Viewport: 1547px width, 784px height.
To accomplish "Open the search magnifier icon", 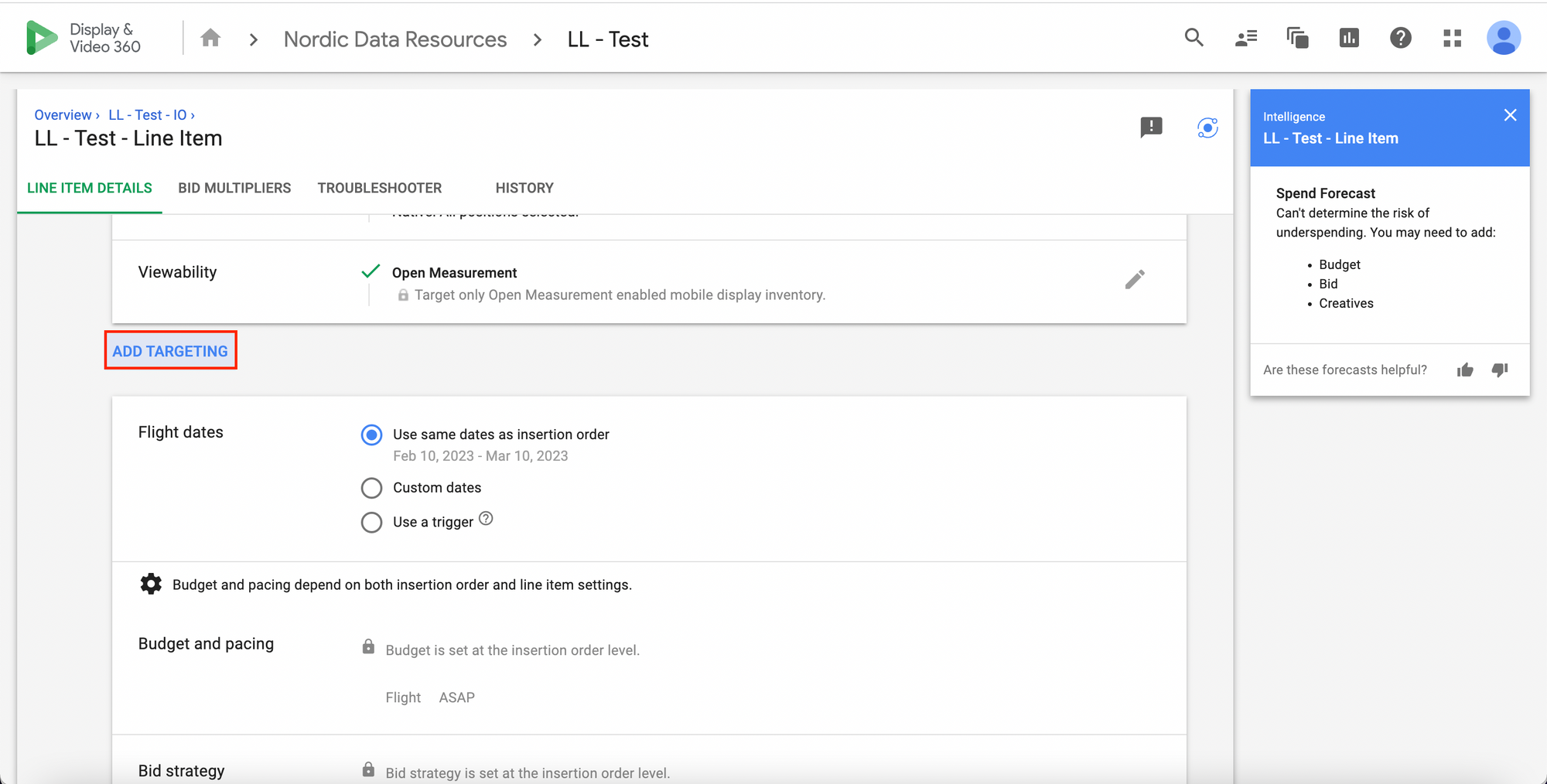I will (1194, 38).
